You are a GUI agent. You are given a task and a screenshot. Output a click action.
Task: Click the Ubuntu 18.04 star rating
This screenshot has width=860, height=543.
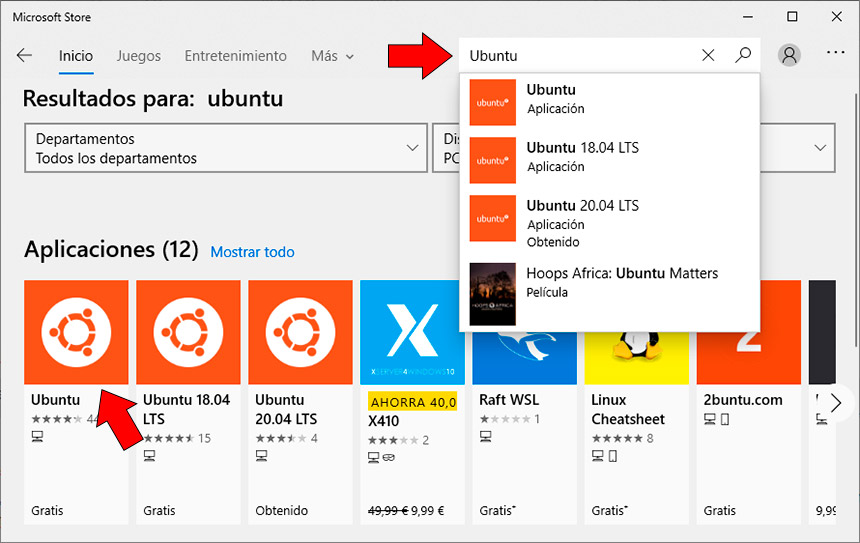click(x=169, y=438)
